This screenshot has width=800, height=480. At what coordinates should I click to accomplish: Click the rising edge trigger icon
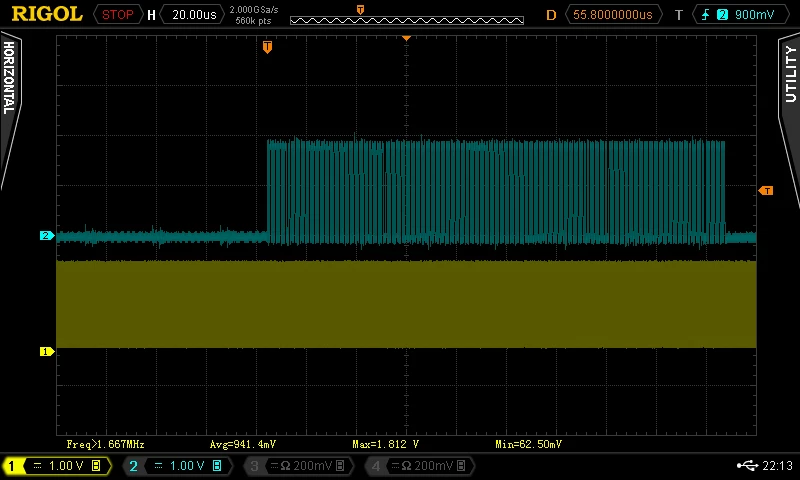click(706, 15)
